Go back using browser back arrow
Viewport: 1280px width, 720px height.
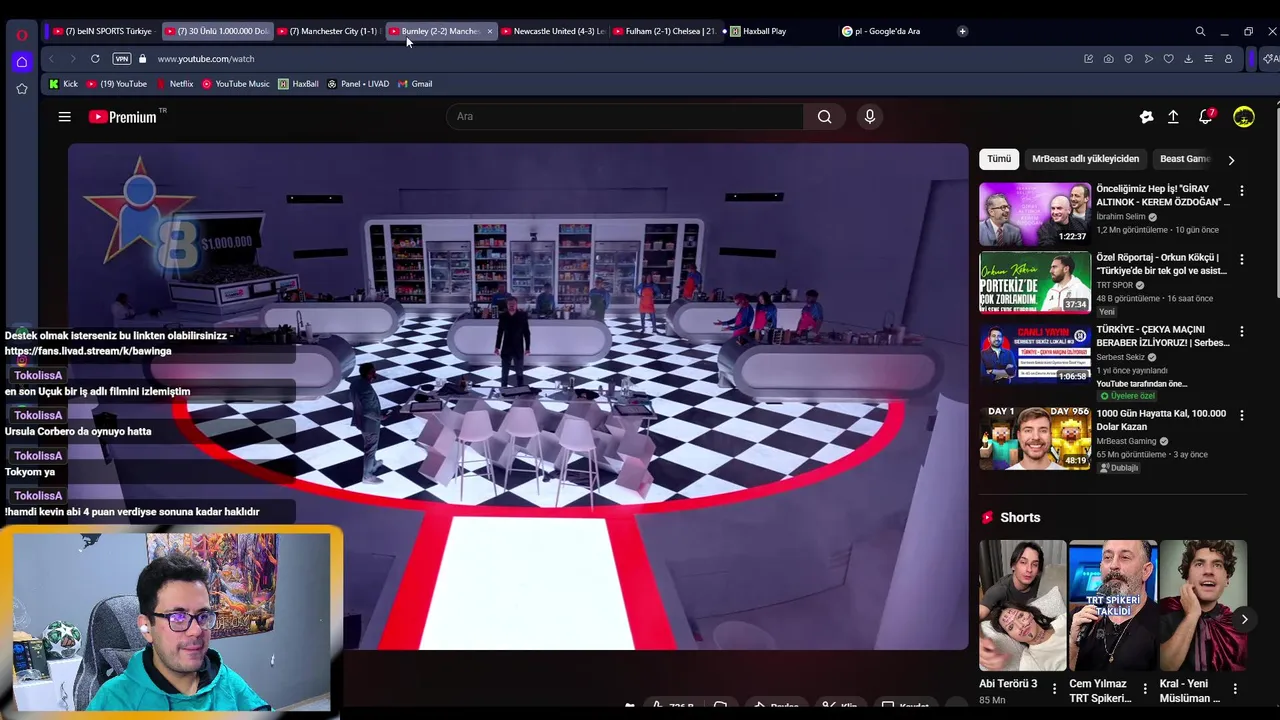point(51,59)
